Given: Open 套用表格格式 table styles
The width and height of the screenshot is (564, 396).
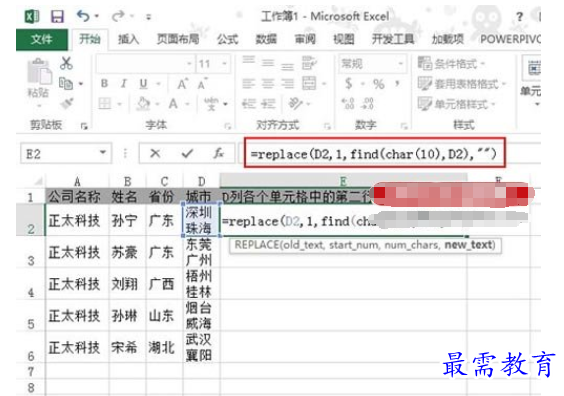Looking at the screenshot, I should click(x=462, y=84).
